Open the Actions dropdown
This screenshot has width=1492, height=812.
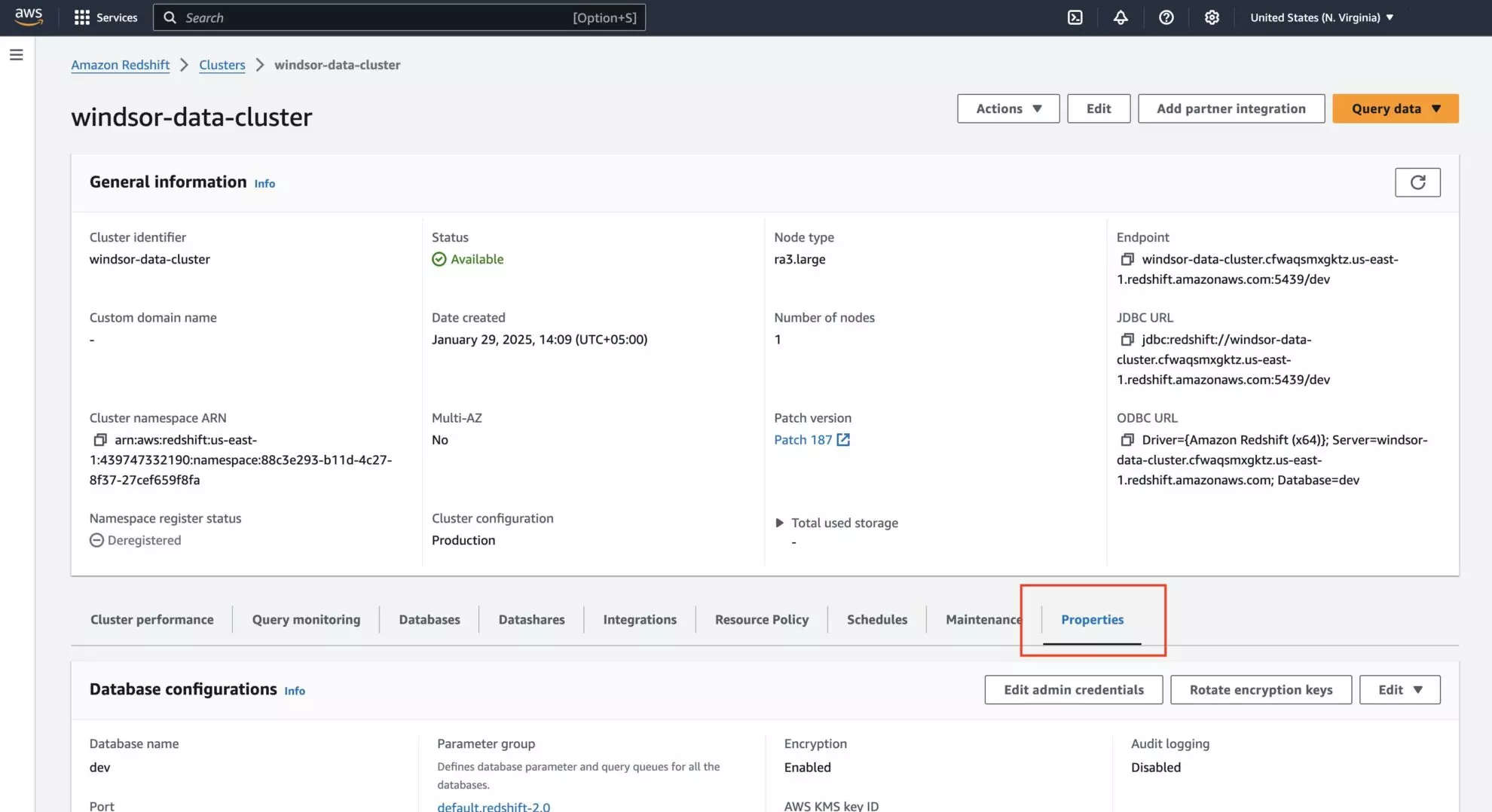coord(1008,108)
